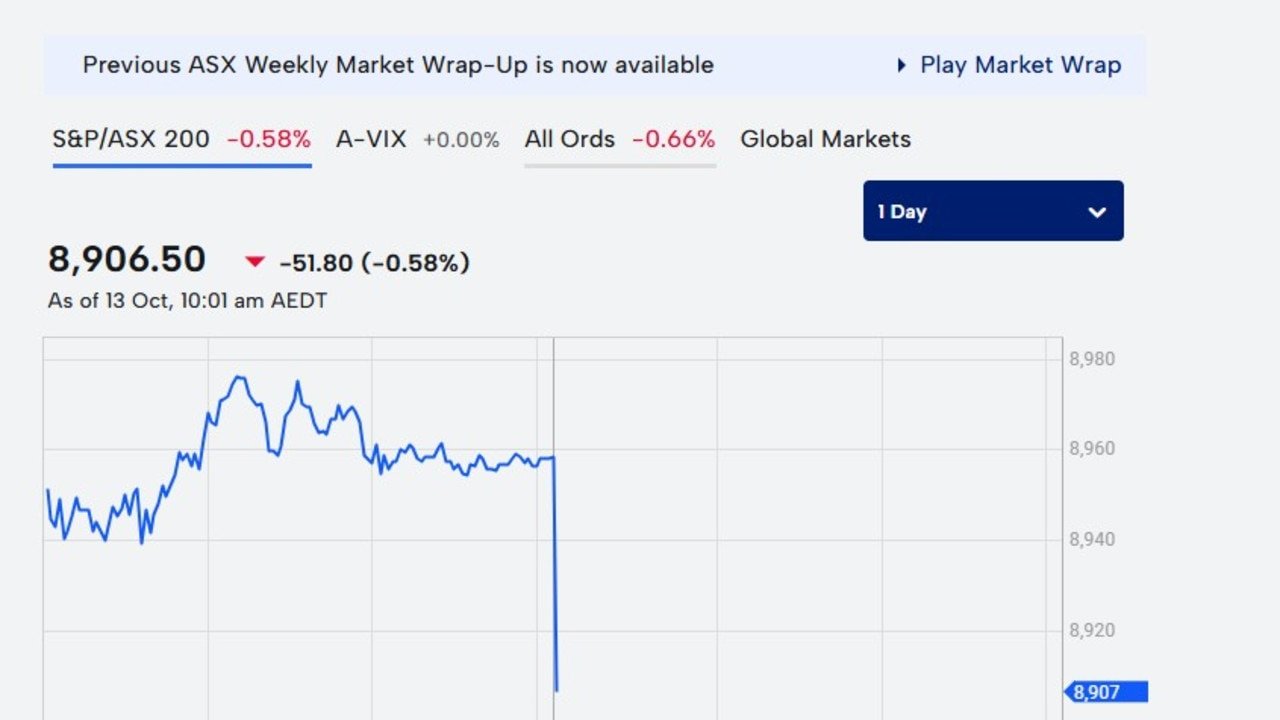Click the red down-arrow change indicator

click(x=255, y=262)
